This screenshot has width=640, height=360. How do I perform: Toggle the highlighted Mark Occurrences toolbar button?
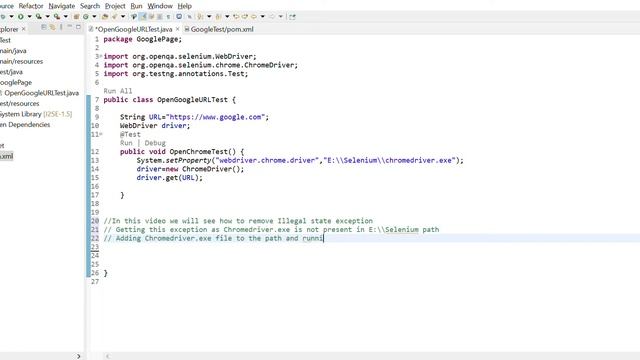[x=143, y=17]
